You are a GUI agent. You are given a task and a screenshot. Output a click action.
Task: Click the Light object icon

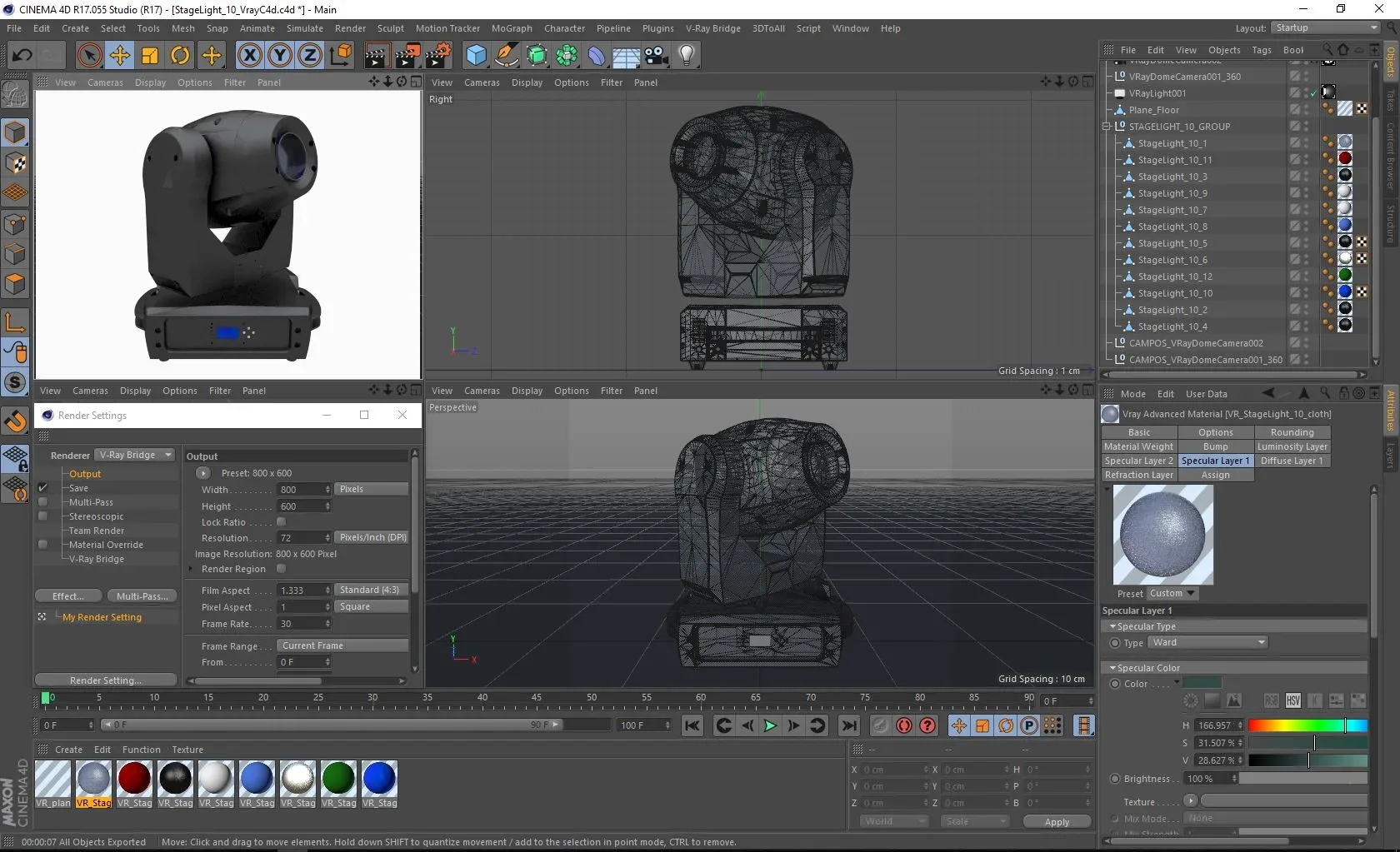point(686,56)
